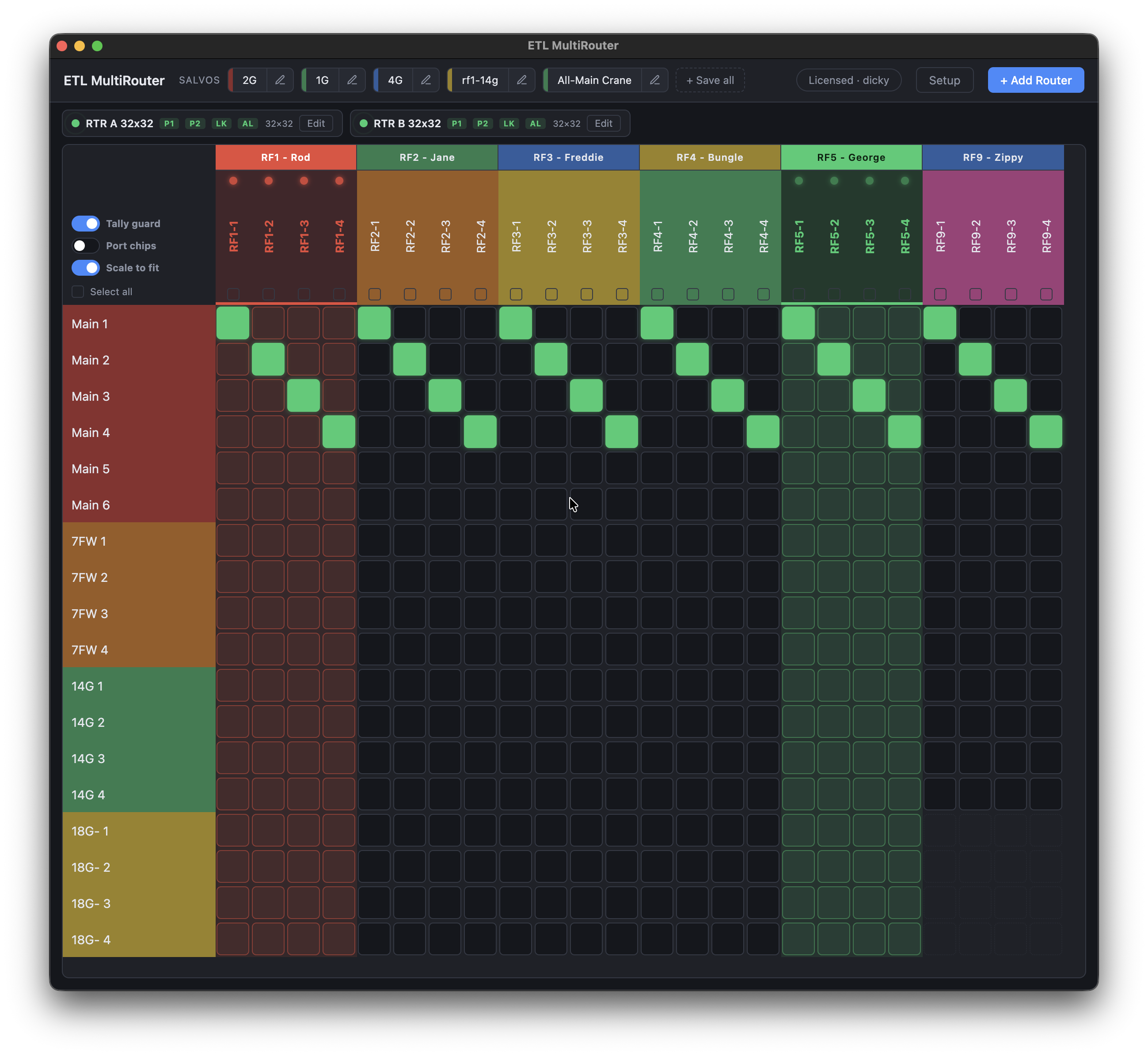The image size is (1148, 1056).
Task: Click the Licensed dicky badge
Action: click(848, 80)
